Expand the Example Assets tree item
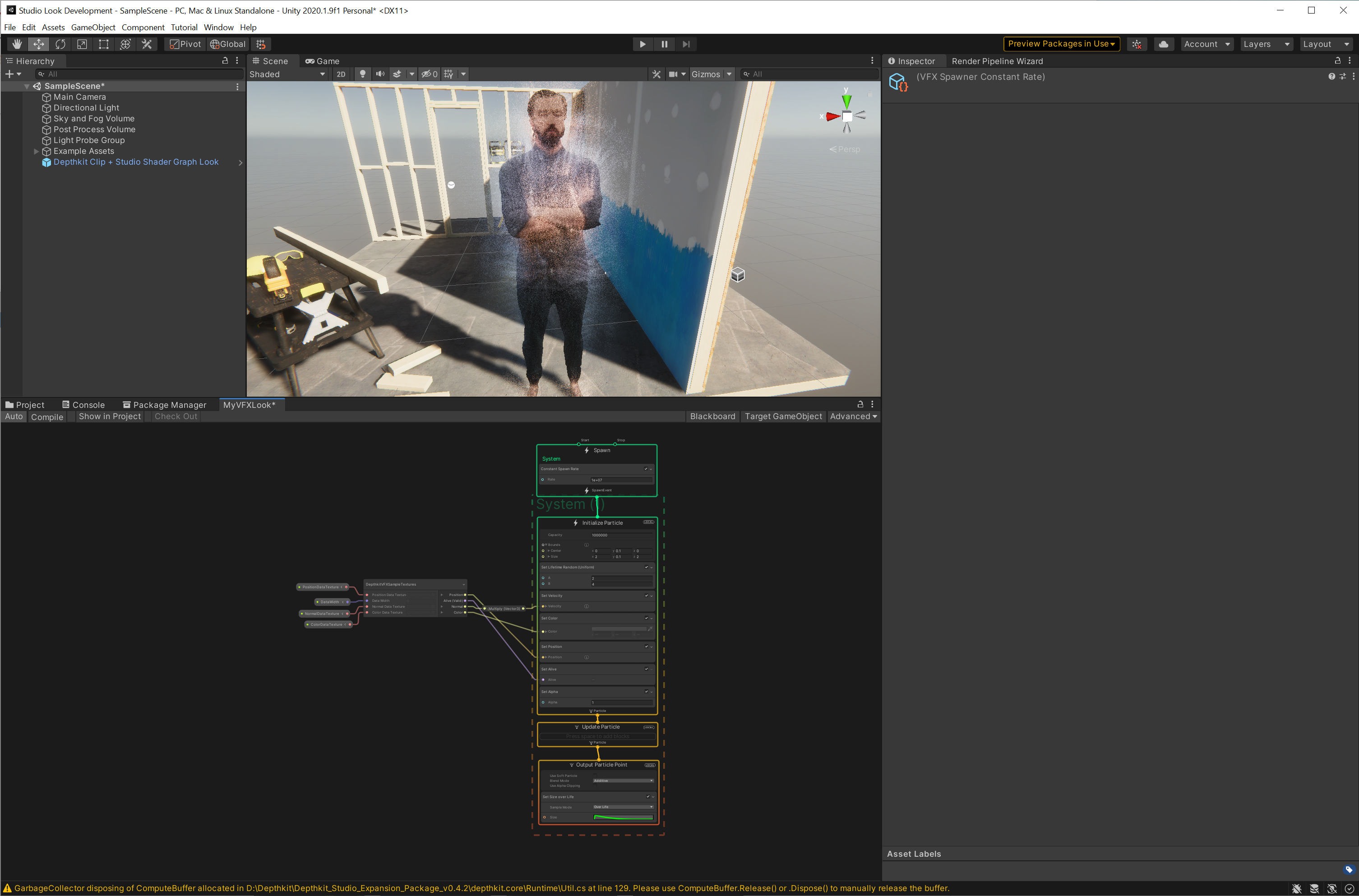 click(x=37, y=152)
